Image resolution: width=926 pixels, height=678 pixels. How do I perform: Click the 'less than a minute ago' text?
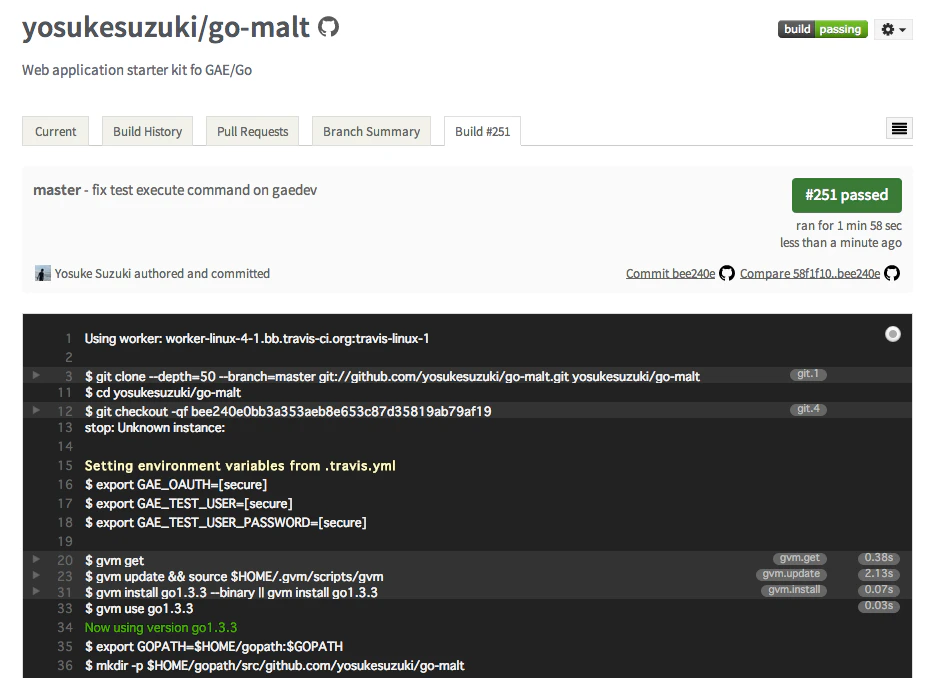point(841,243)
